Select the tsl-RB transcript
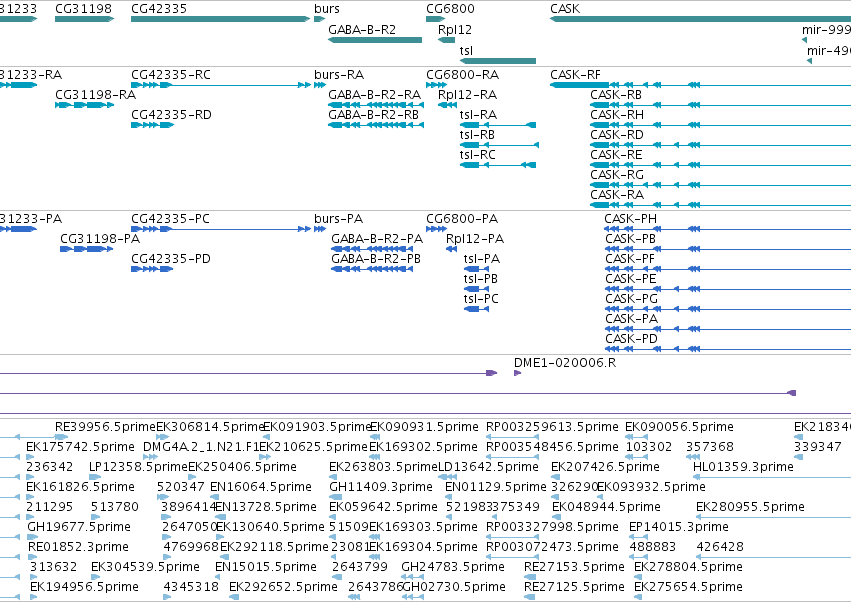This screenshot has width=851, height=602. coord(499,145)
